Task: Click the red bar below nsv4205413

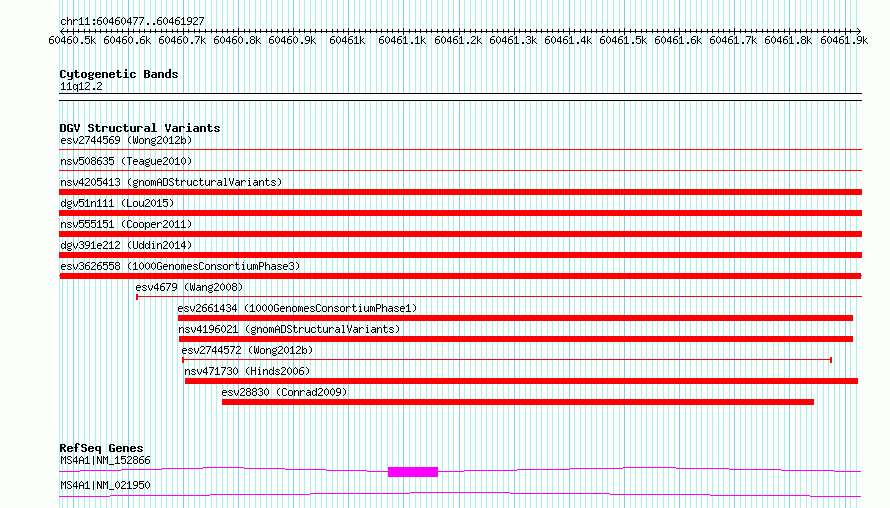Action: tap(460, 192)
